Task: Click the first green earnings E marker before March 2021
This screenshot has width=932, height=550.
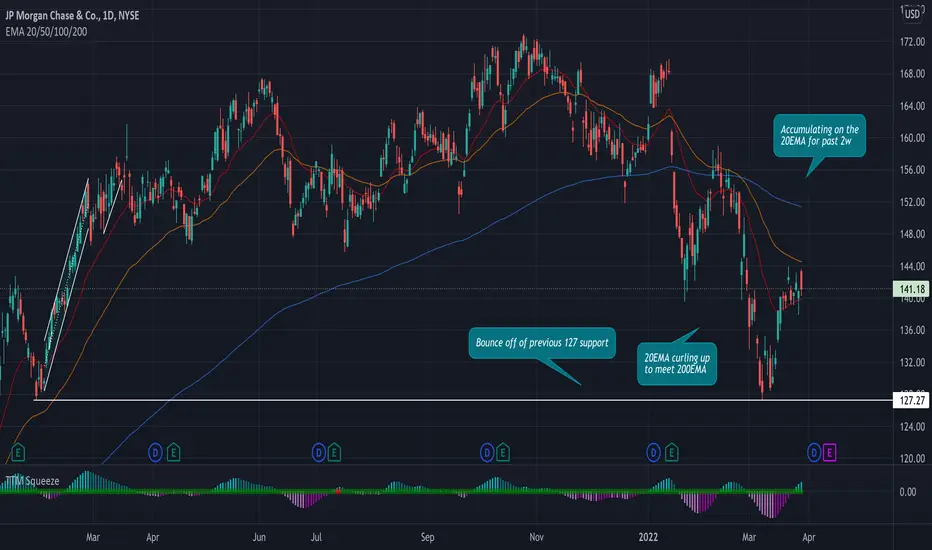Action: (18, 453)
